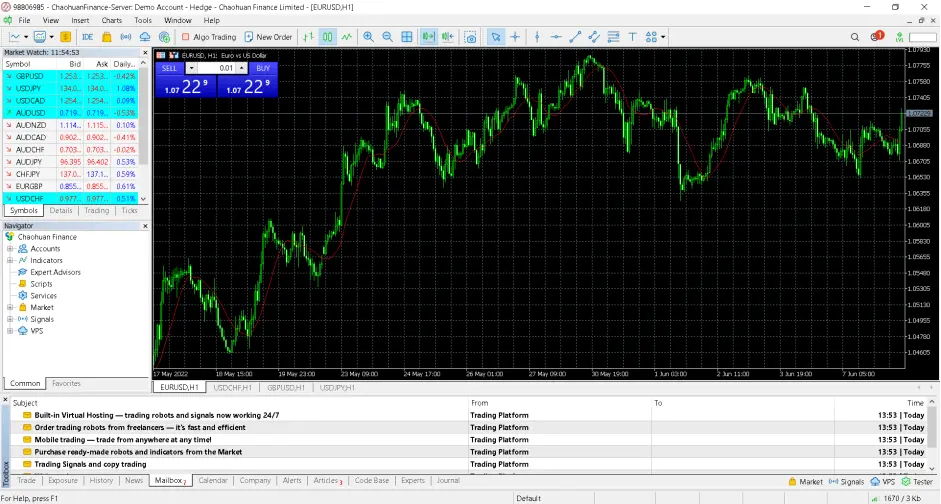941x504 pixels.
Task: Close the Market Watch panel
Action: click(145, 53)
